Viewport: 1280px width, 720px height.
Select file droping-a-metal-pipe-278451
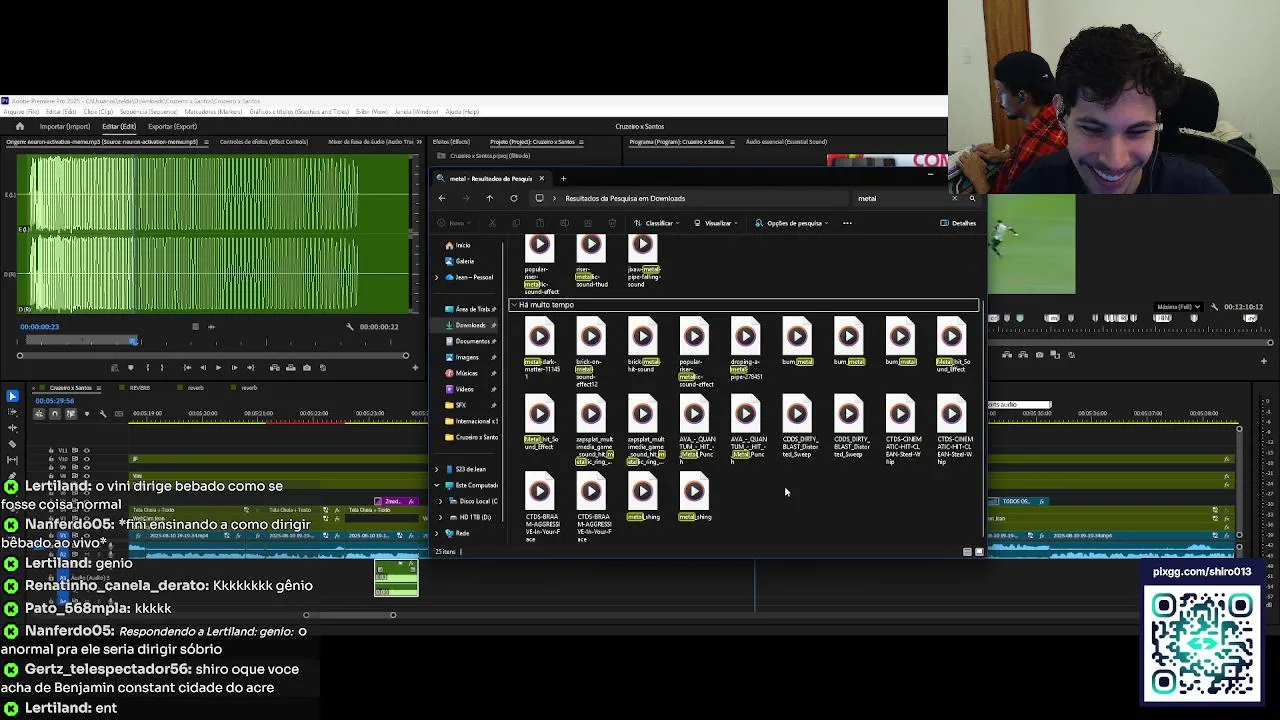pyautogui.click(x=745, y=350)
